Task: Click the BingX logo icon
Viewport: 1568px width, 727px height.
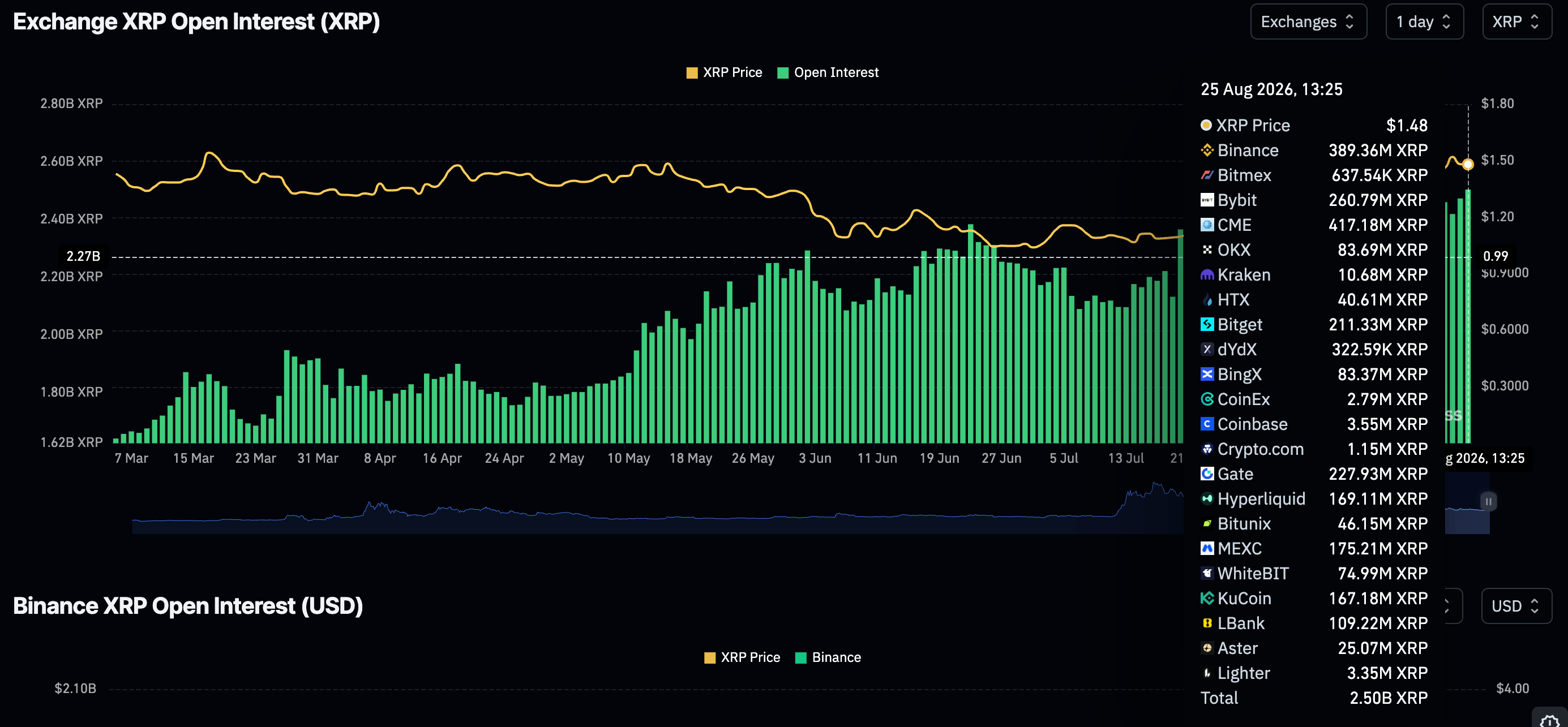Action: [x=1206, y=374]
